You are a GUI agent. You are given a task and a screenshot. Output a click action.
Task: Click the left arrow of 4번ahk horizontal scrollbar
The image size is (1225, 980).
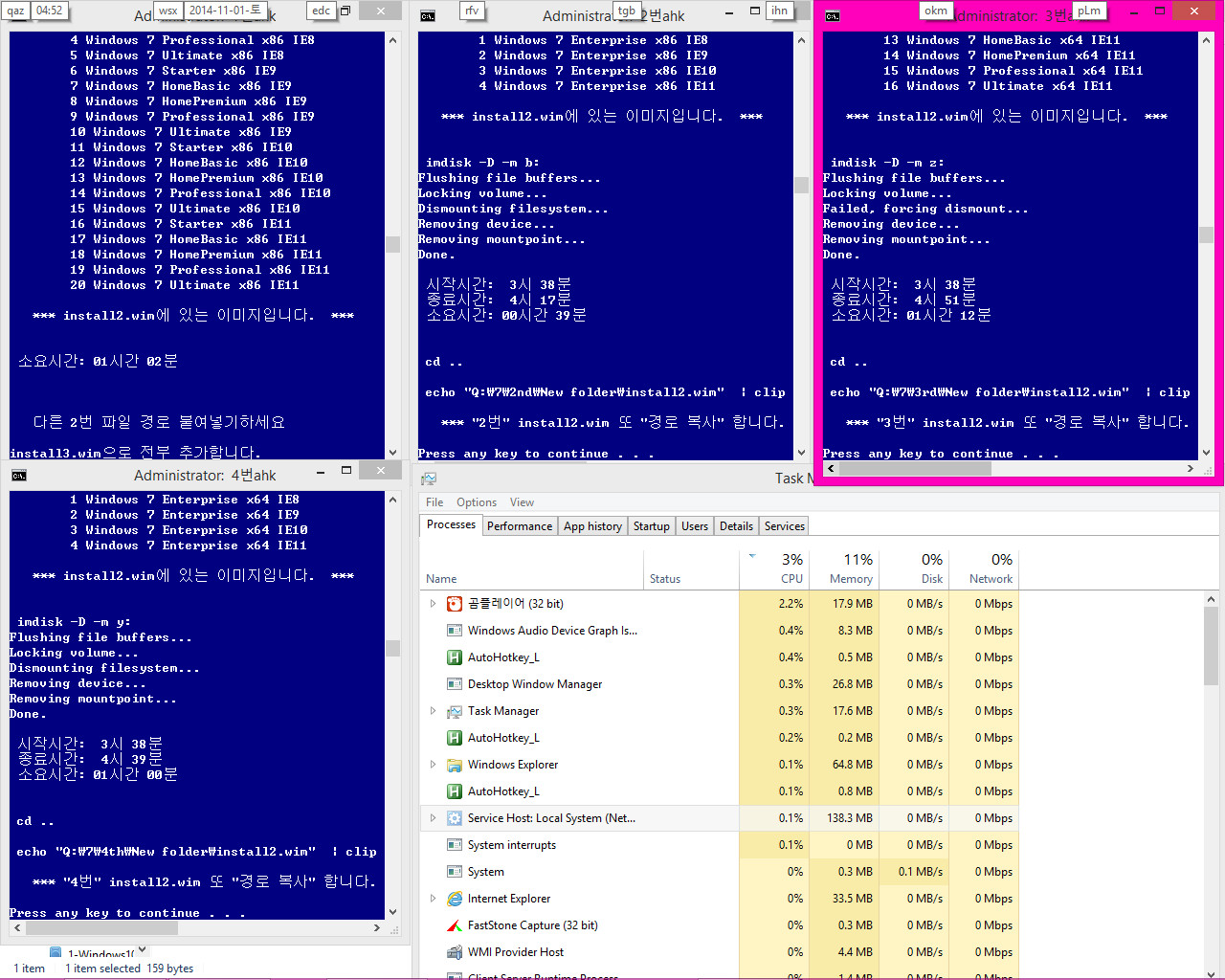(x=16, y=928)
